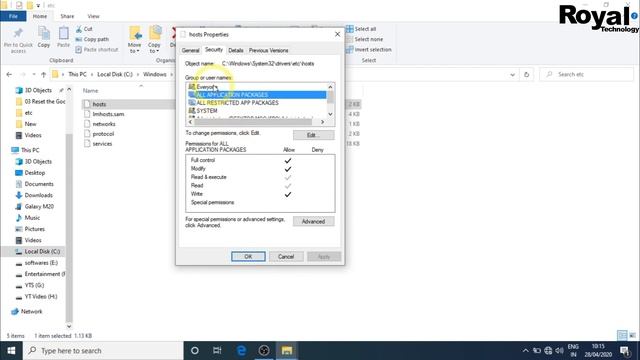Click the Copy icon in ribbon
The height and width of the screenshot is (360, 640).
pyautogui.click(x=44, y=37)
